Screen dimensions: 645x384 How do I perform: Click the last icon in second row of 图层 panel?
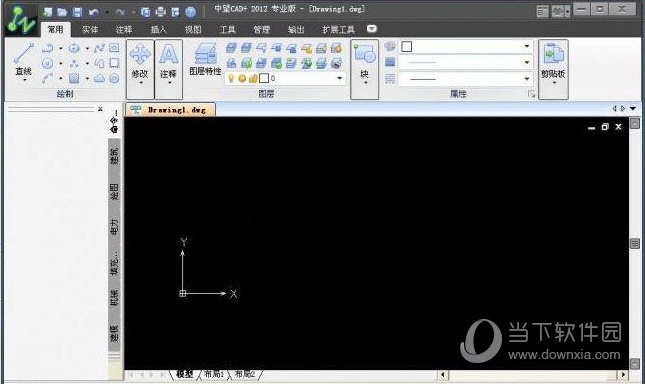pos(336,63)
